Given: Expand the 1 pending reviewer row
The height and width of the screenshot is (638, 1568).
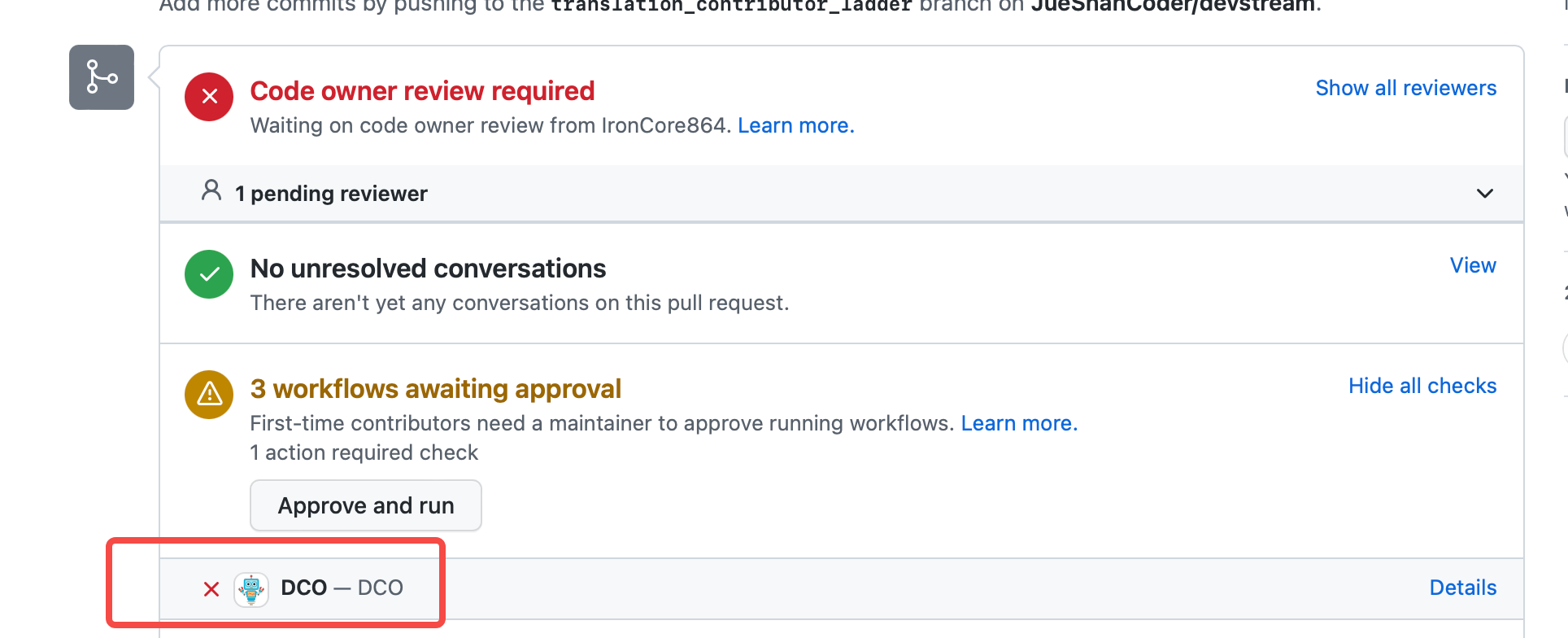Looking at the screenshot, I should pos(842,194).
